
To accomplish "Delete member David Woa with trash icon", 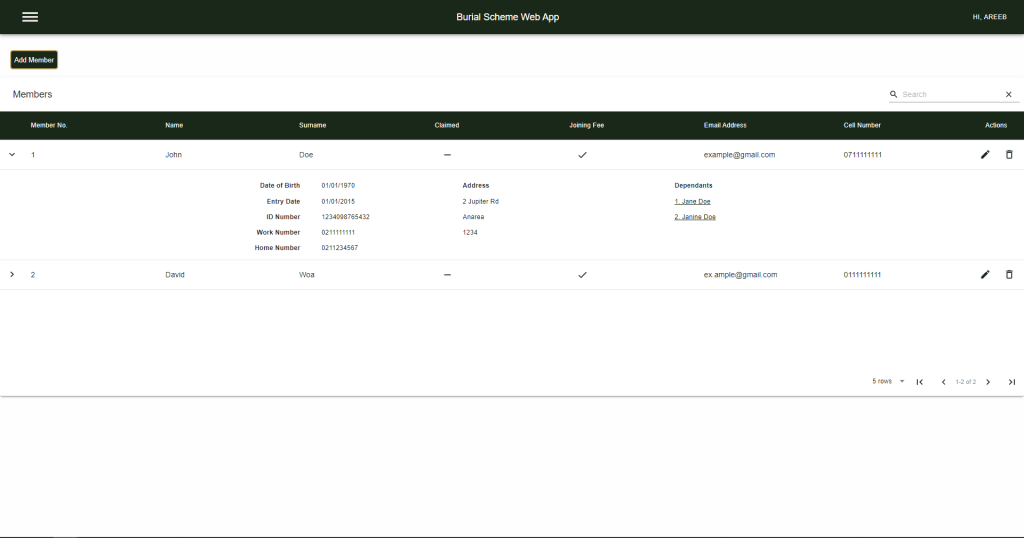I will coord(1009,274).
